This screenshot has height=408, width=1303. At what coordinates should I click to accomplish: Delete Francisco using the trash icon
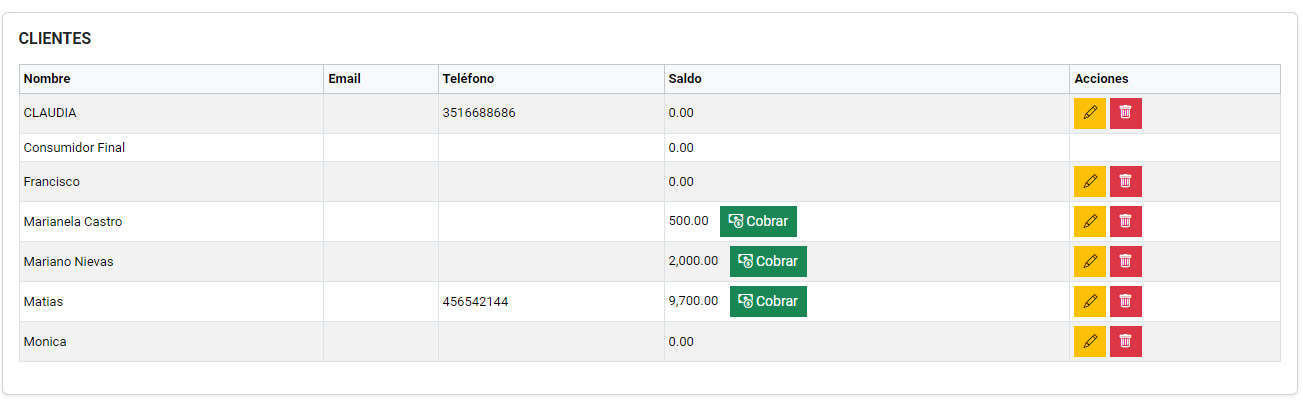tap(1125, 181)
